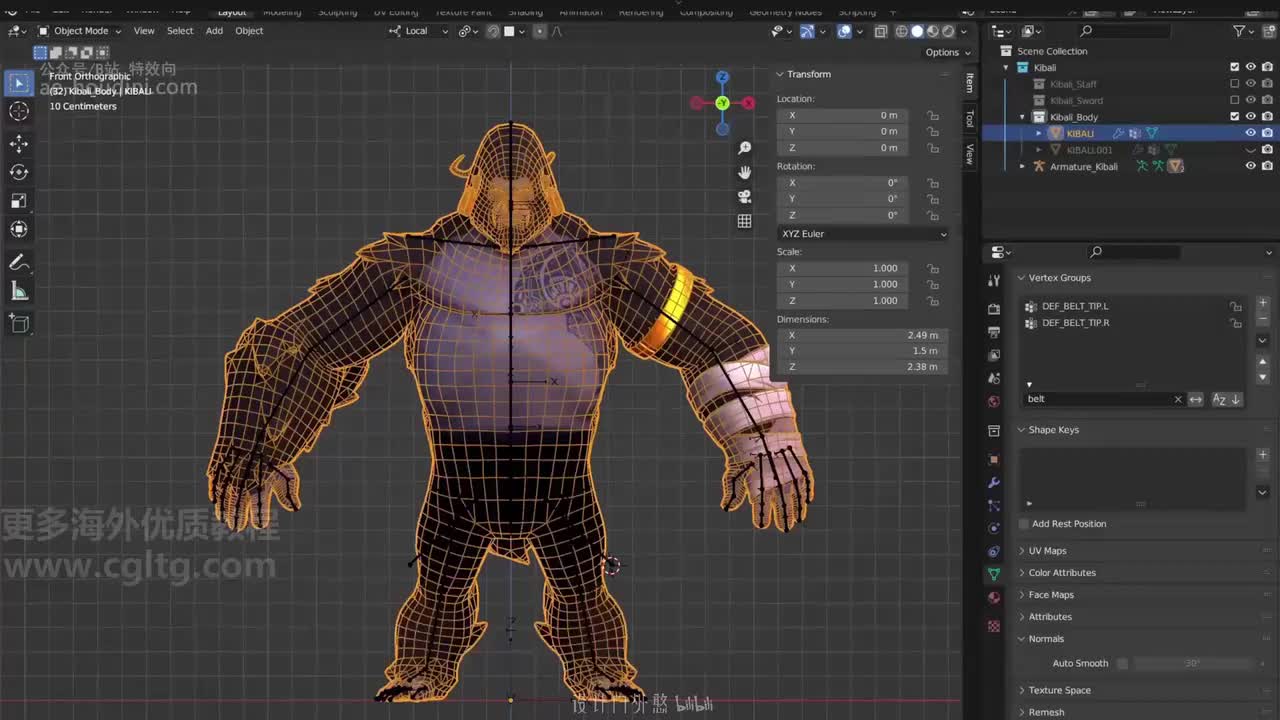Select the DEF_BELT_TIP.L vertex group
Screen dimensions: 1280x720
pyautogui.click(x=1075, y=306)
